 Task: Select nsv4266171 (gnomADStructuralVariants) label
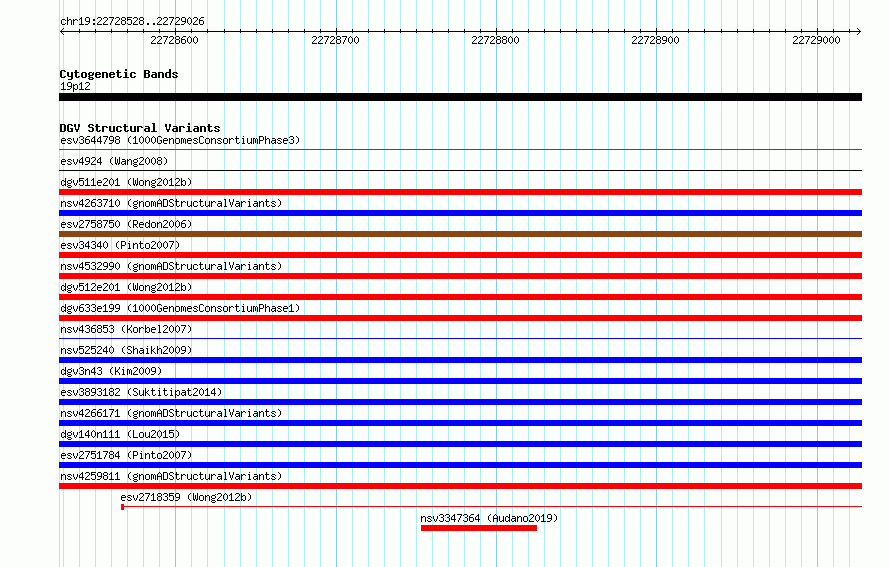171,413
